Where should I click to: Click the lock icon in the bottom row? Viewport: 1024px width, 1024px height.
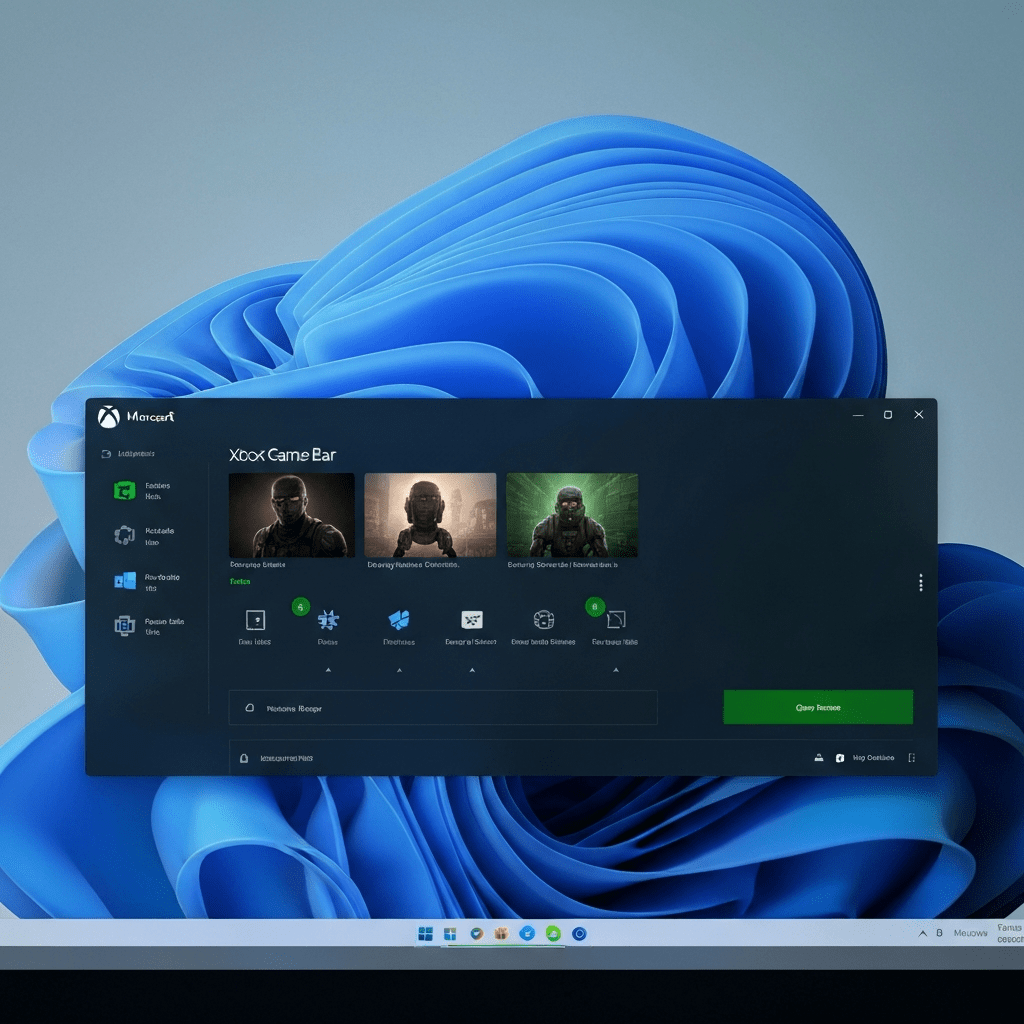(x=244, y=758)
